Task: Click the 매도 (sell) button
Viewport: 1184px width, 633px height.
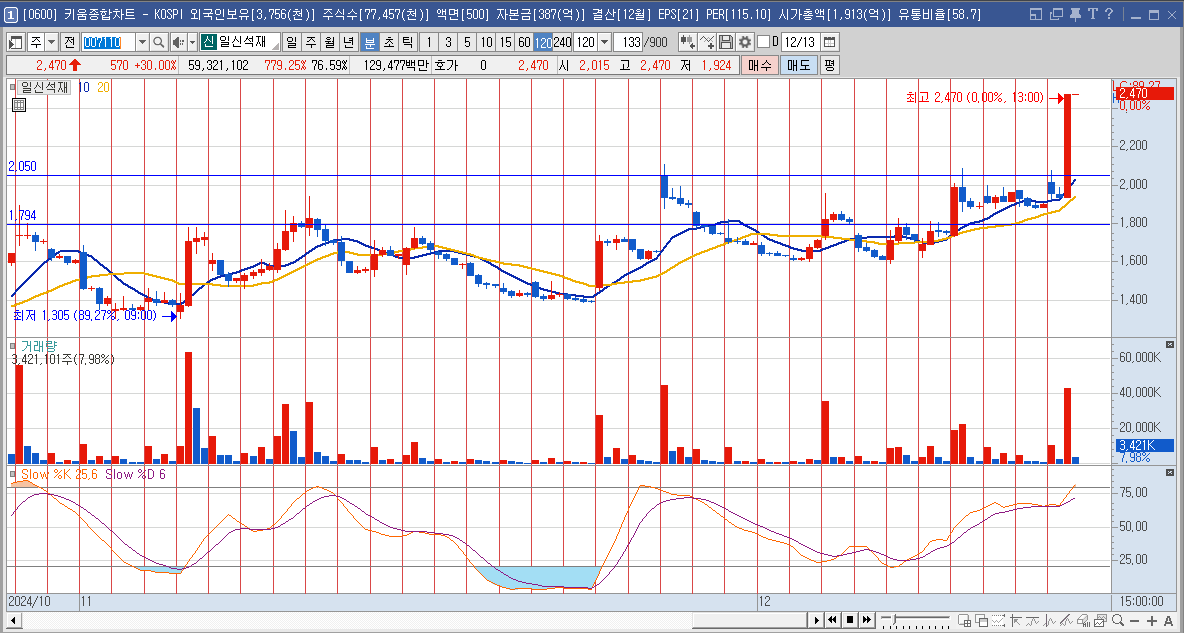Action: pyautogui.click(x=799, y=65)
